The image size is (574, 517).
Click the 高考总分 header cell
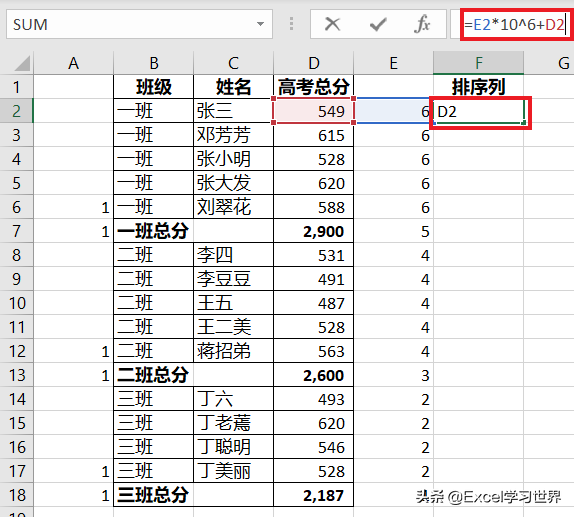(313, 87)
